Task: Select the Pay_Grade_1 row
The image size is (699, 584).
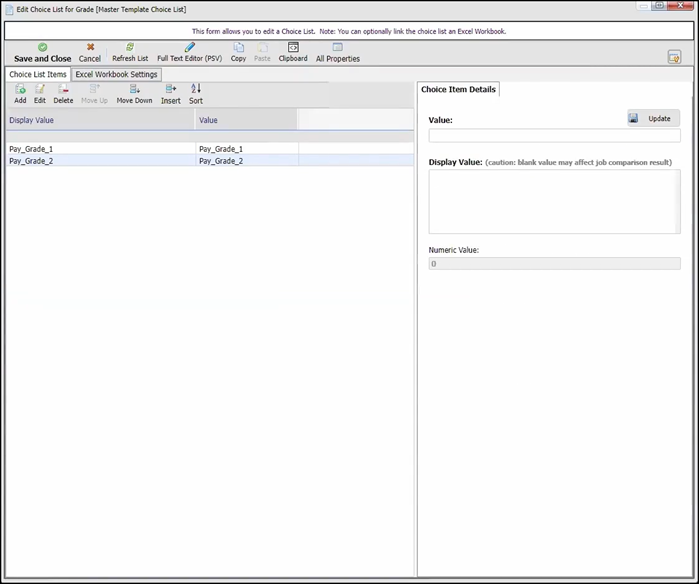Action: [x=100, y=149]
